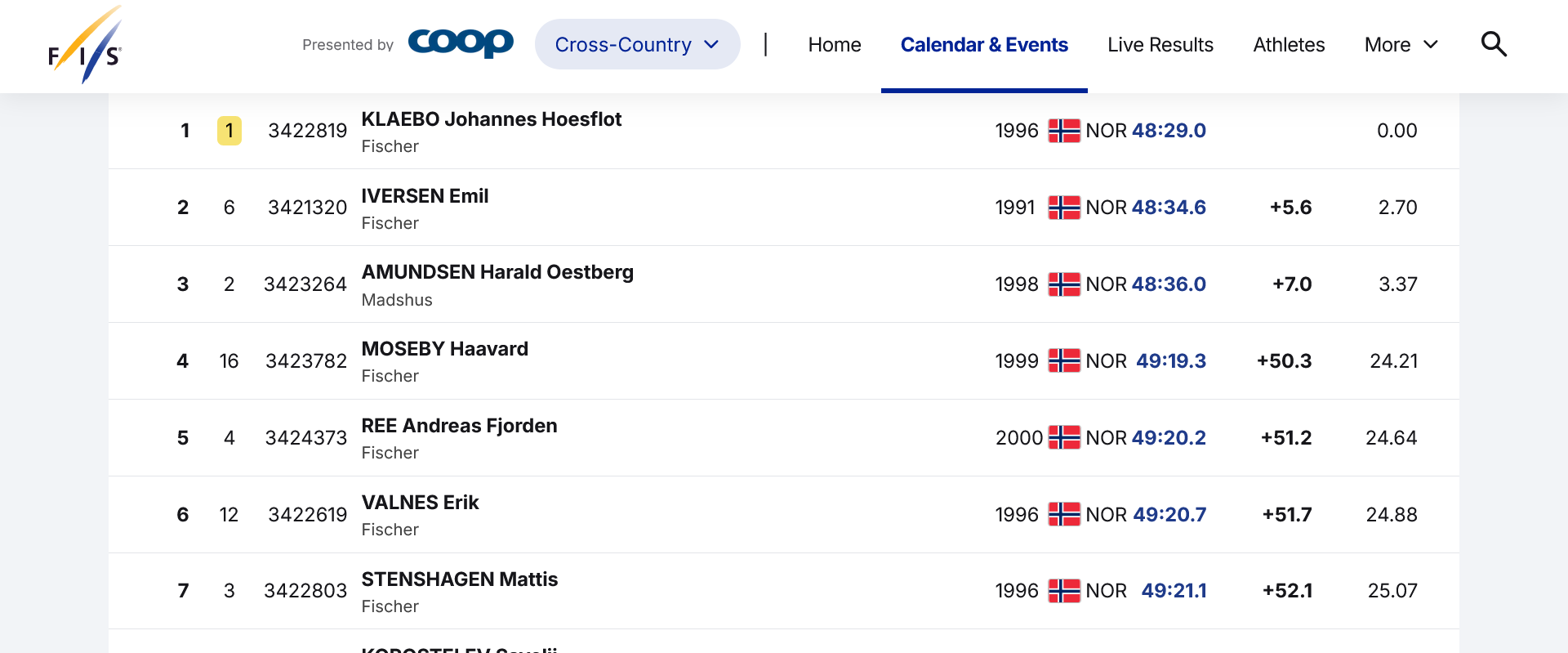Click the FIS logo icon
This screenshot has width=1568, height=653.
pyautogui.click(x=85, y=45)
